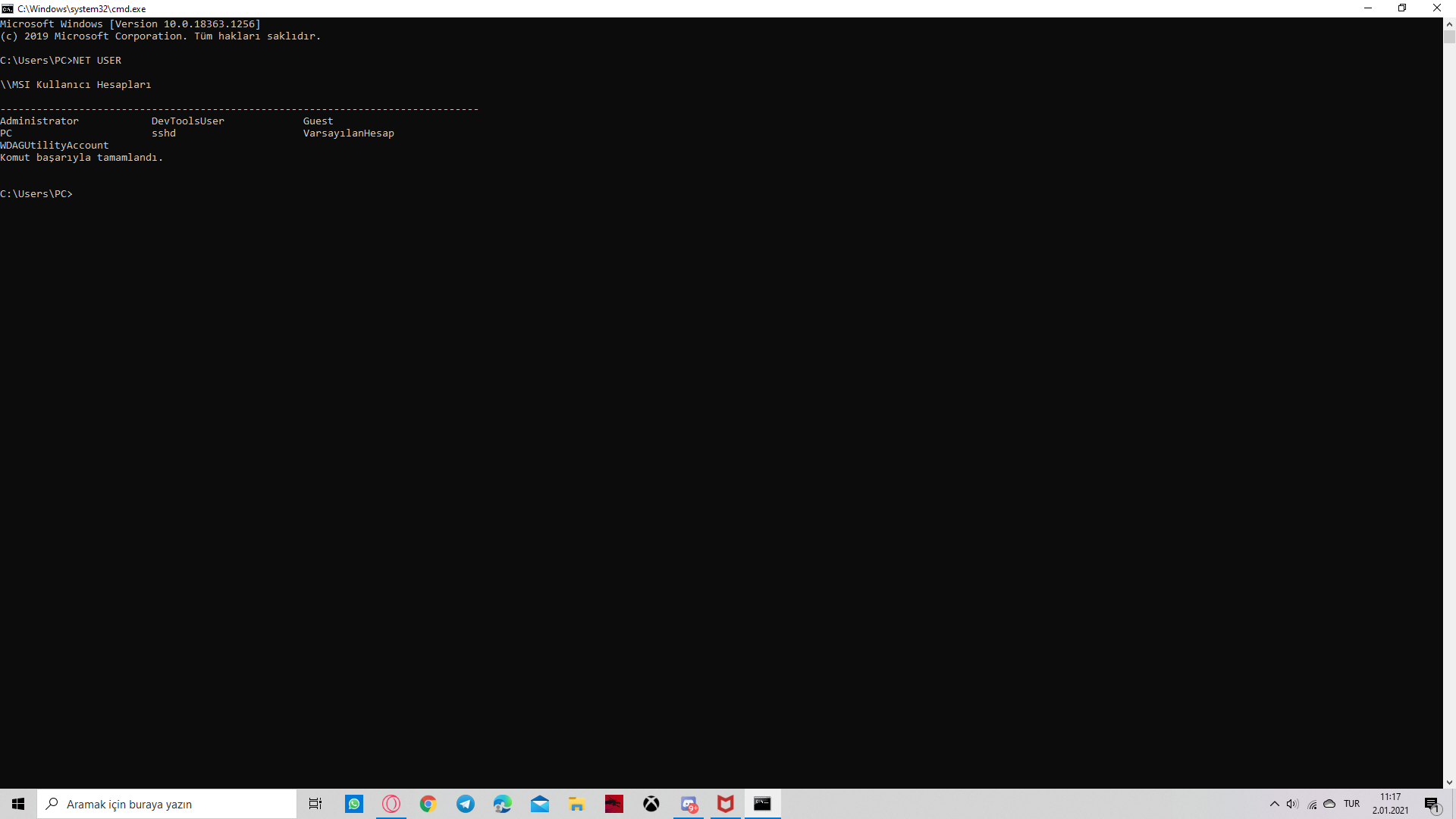Open the Xbox app from taskbar
The height and width of the screenshot is (819, 1456).
point(651,804)
